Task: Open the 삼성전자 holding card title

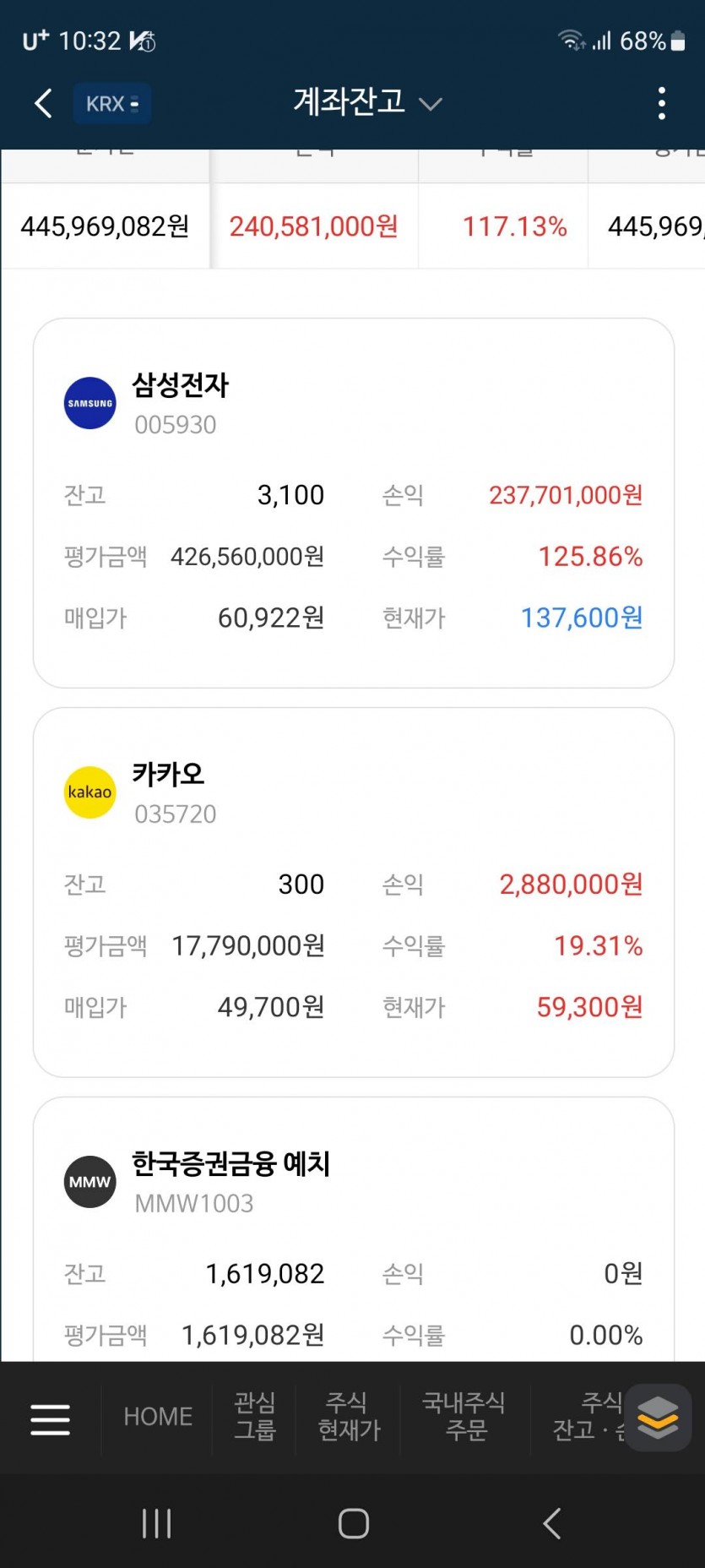Action: pos(181,386)
